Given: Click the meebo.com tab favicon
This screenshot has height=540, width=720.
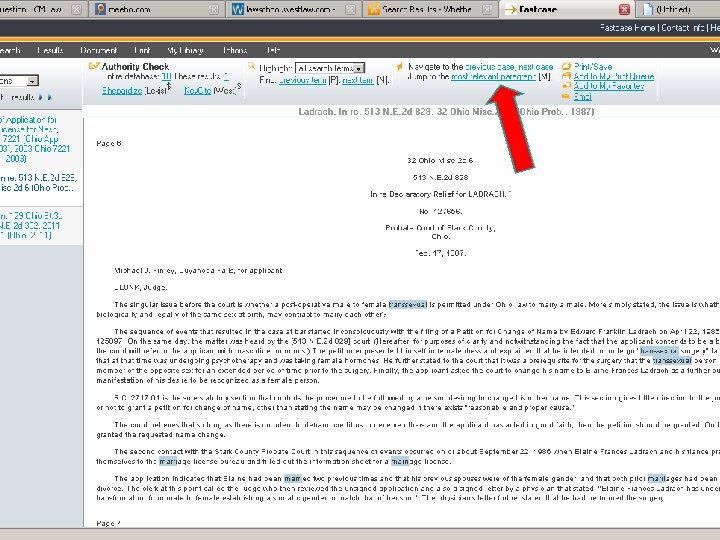Looking at the screenshot, I should (100, 9).
